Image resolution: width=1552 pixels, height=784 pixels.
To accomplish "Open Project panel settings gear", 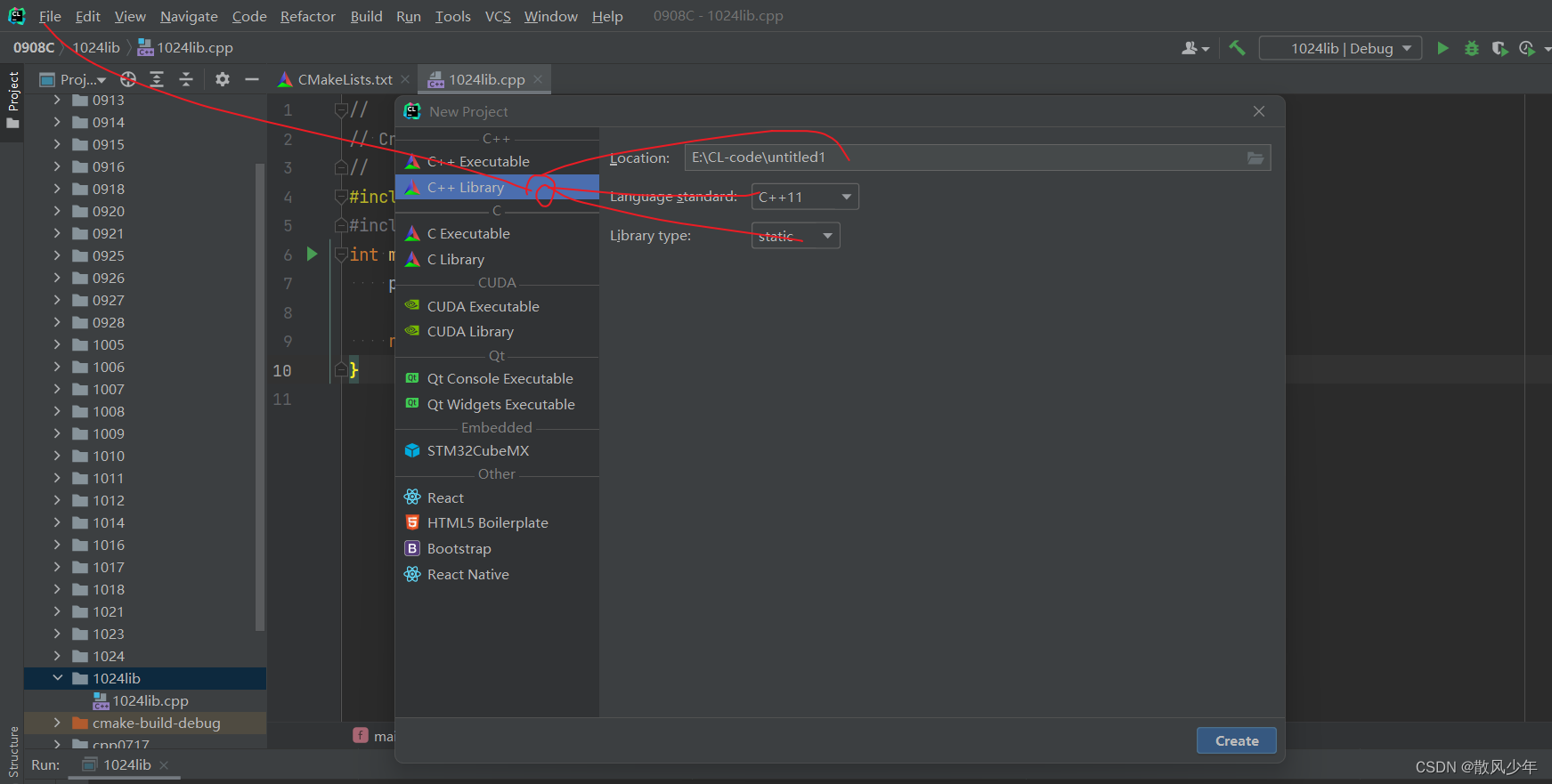I will pyautogui.click(x=223, y=79).
